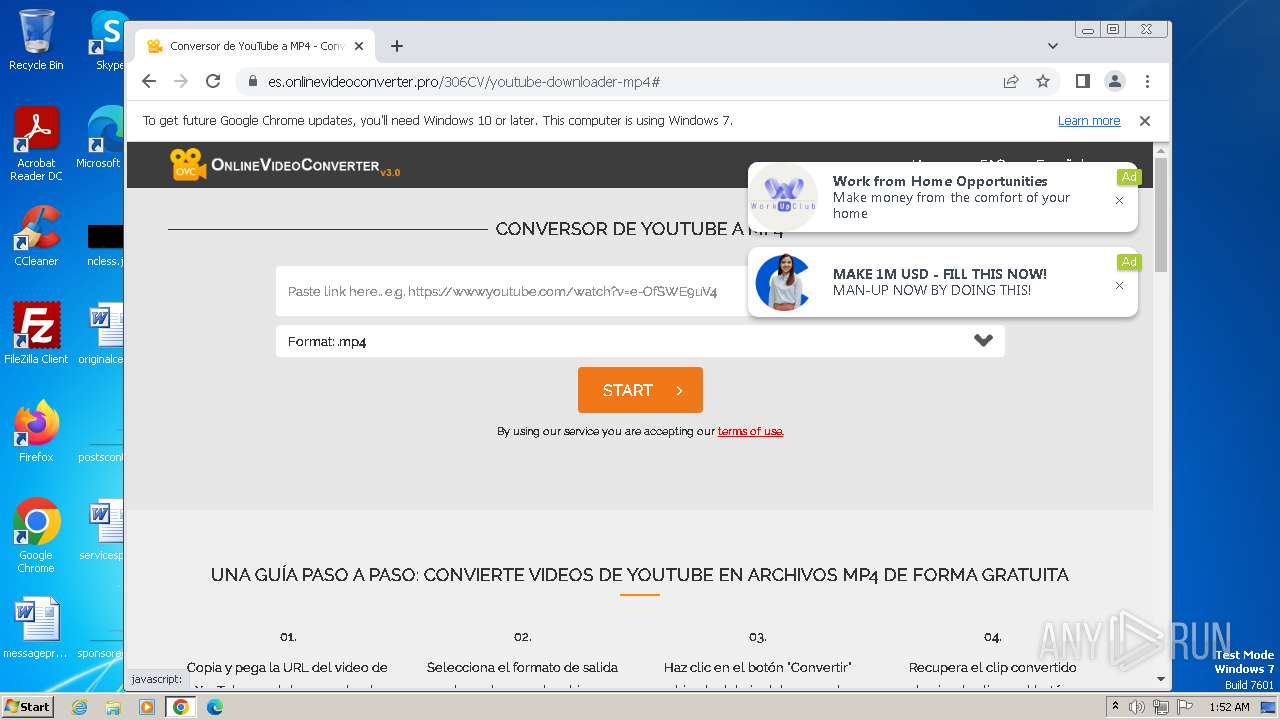
Task: Open the originalce Word document icon
Action: tap(102, 335)
